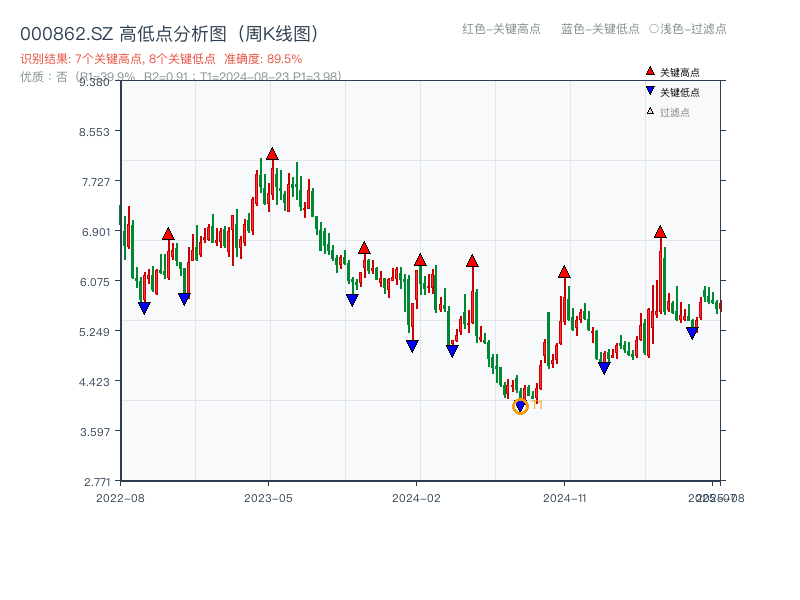Click the small circle icon before 浅色-过滤点
The width and height of the screenshot is (800, 600).
tap(654, 29)
